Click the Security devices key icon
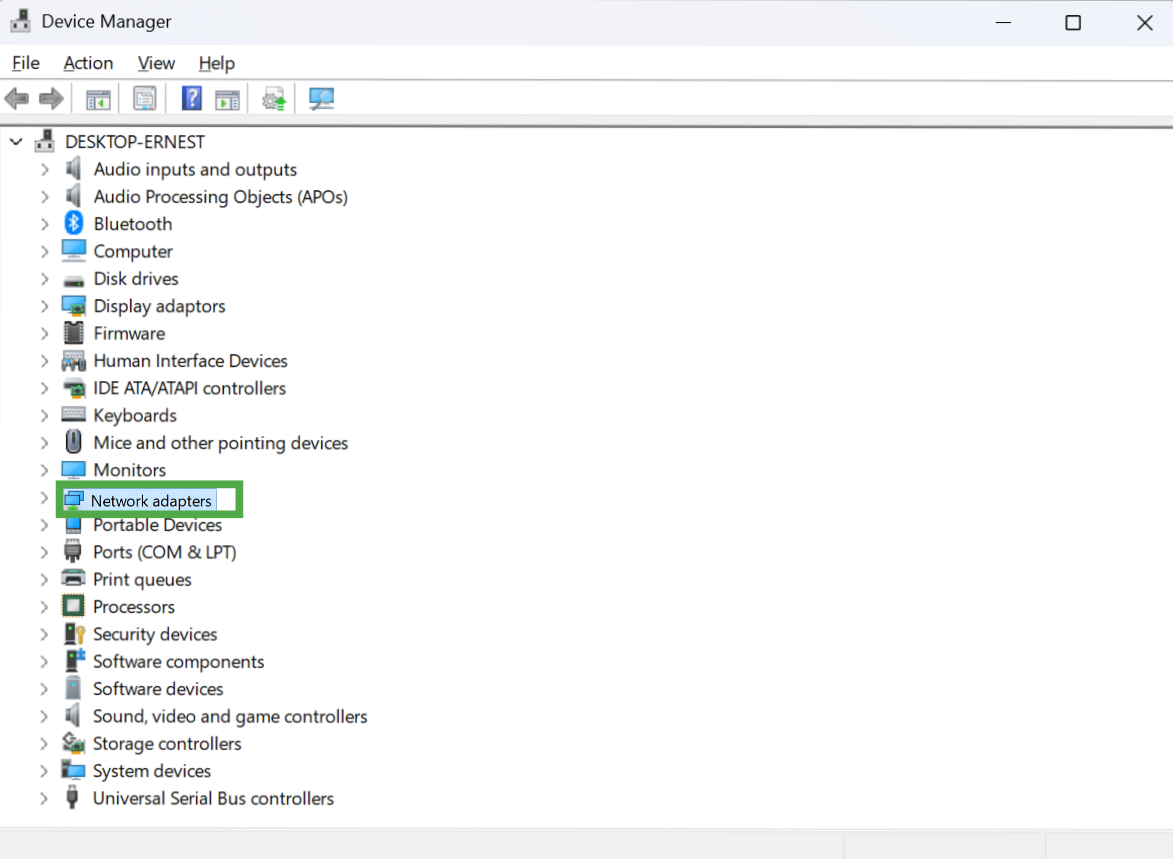Viewport: 1173px width, 859px height. [74, 633]
